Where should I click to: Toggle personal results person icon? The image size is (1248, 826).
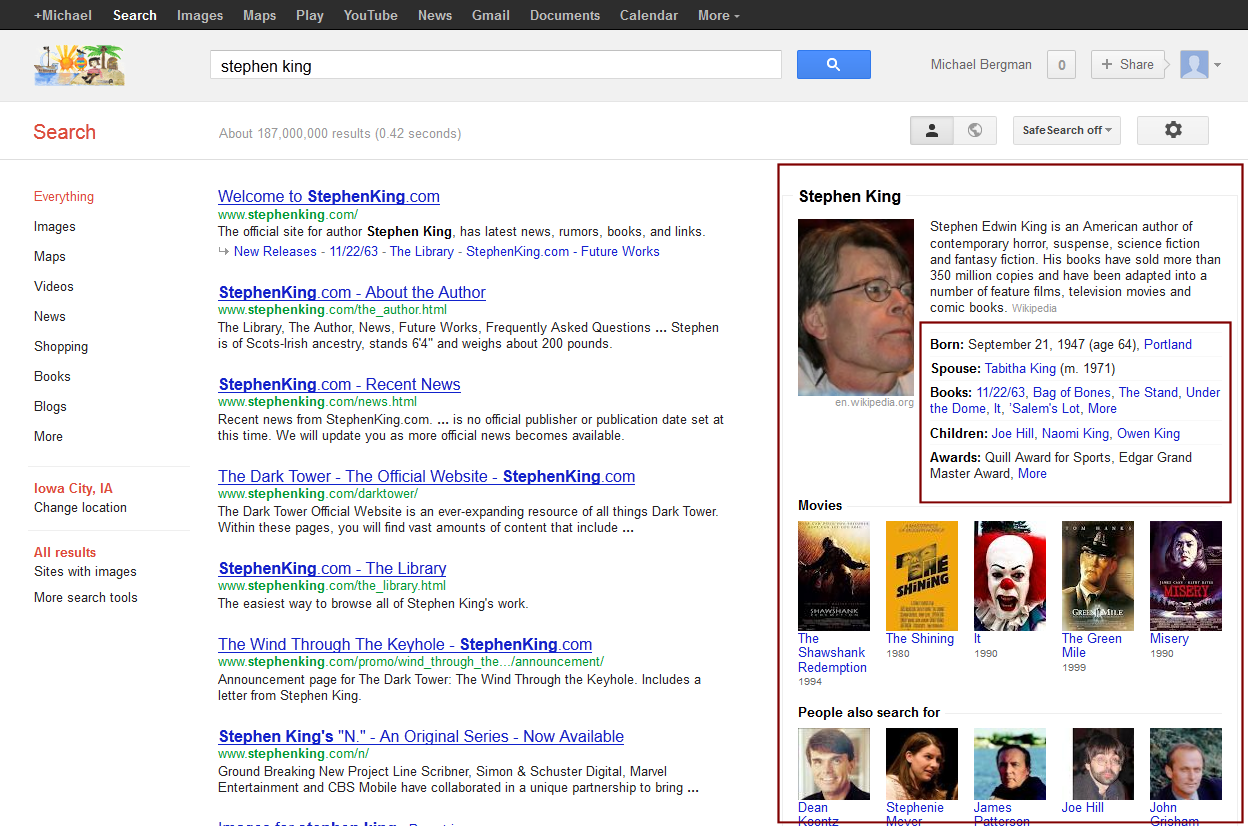(932, 130)
